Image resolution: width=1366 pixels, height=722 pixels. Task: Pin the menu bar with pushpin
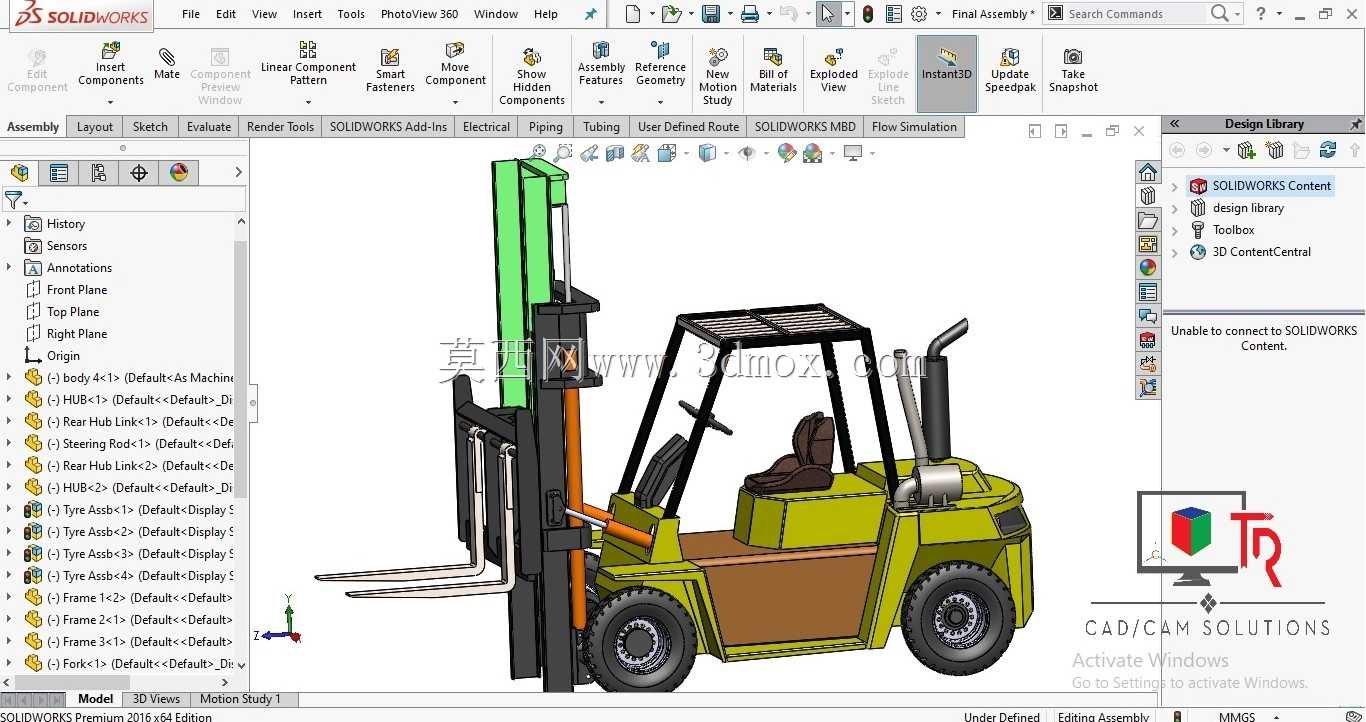(x=590, y=14)
